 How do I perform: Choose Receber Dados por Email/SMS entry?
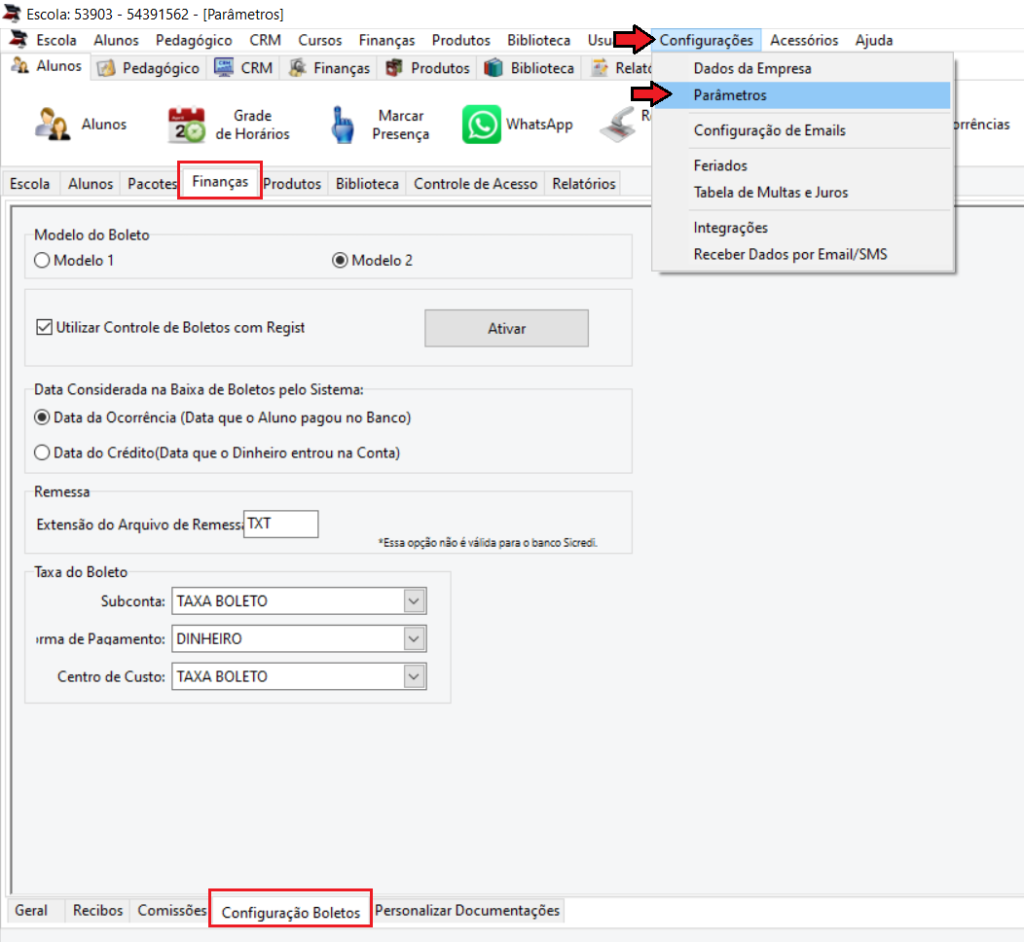click(803, 254)
